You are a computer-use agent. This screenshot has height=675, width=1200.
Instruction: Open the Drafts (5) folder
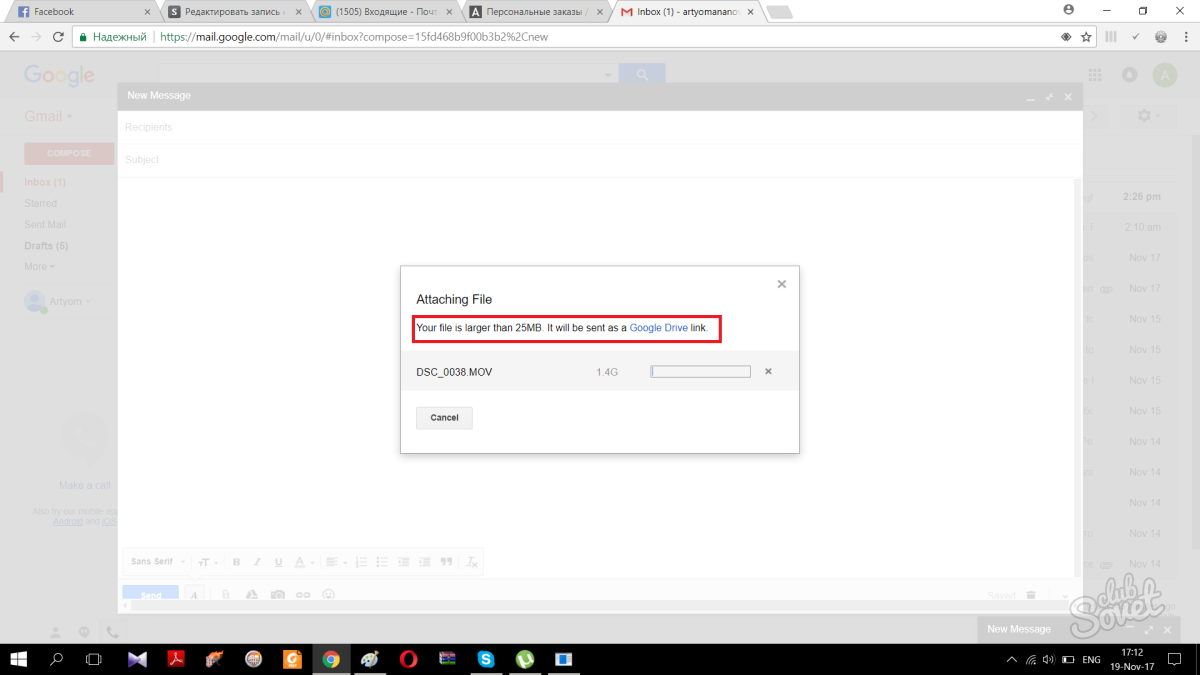click(x=46, y=245)
